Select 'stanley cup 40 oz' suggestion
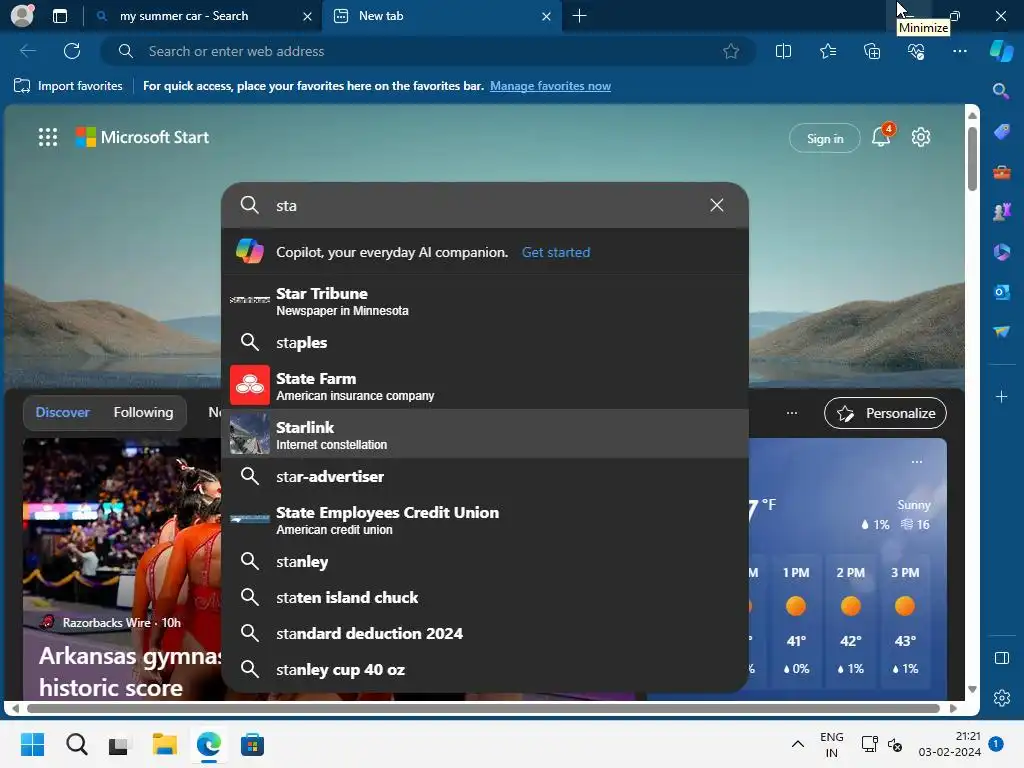The width and height of the screenshot is (1024, 768). click(x=485, y=669)
